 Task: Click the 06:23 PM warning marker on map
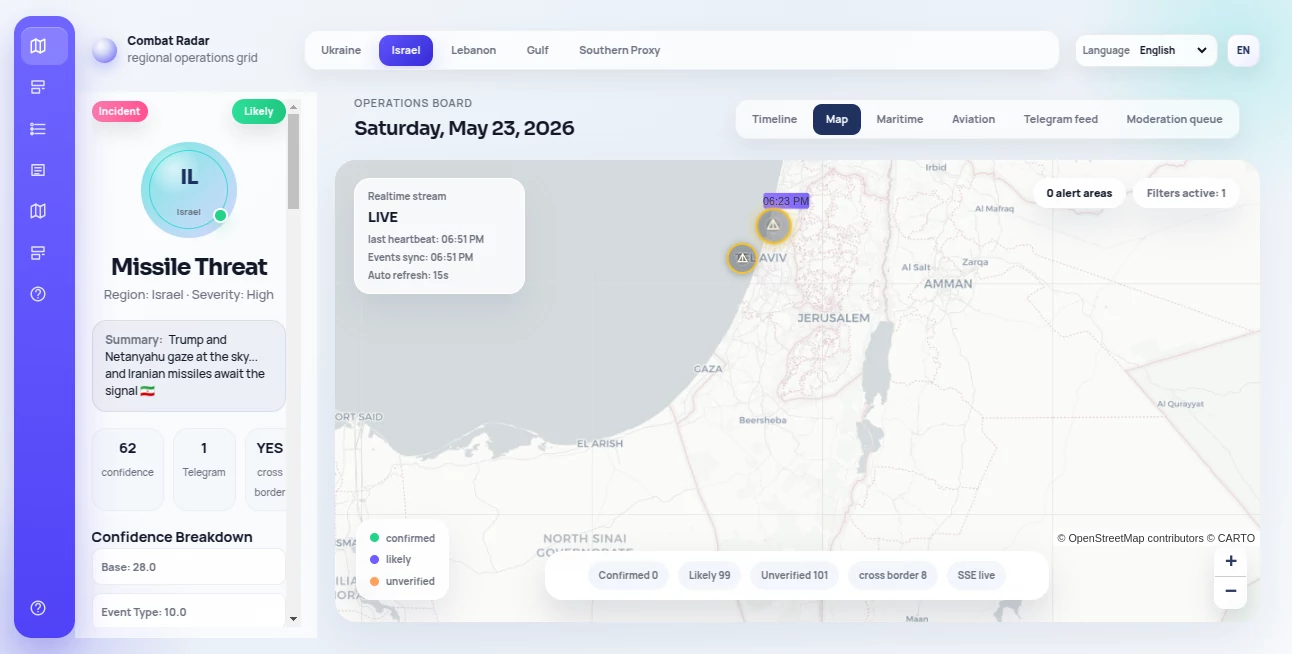click(773, 226)
